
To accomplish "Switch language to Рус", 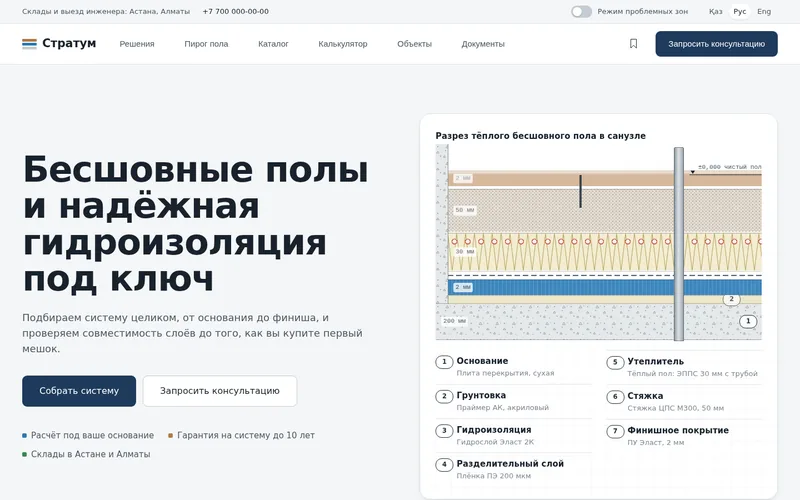I will tap(740, 11).
